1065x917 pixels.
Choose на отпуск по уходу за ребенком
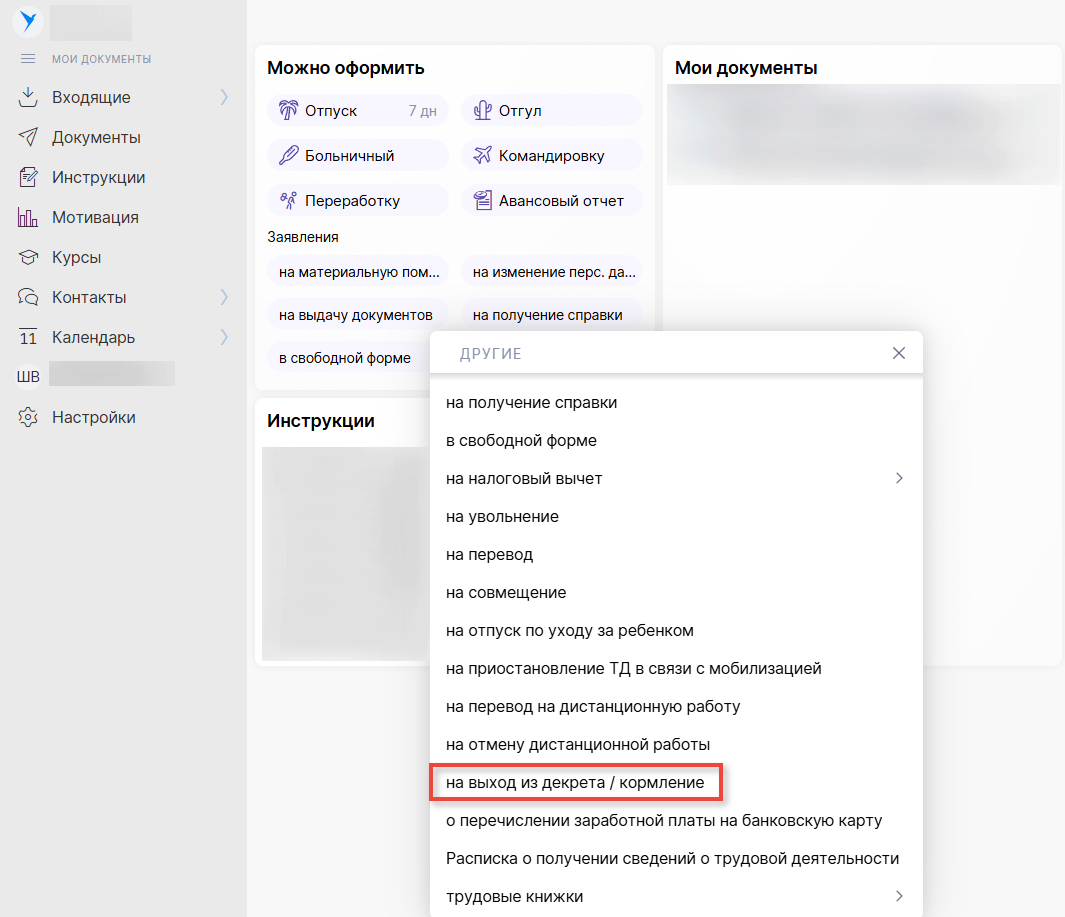pos(569,630)
